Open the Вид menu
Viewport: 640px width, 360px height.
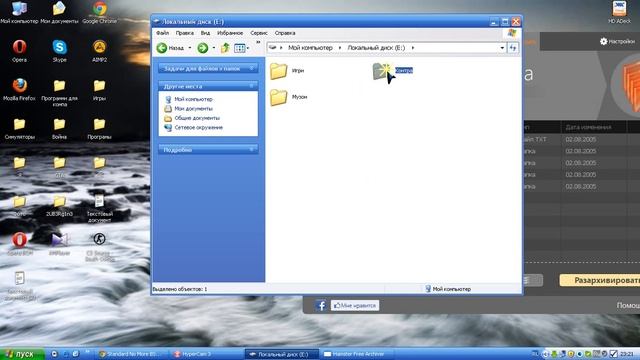(x=205, y=33)
